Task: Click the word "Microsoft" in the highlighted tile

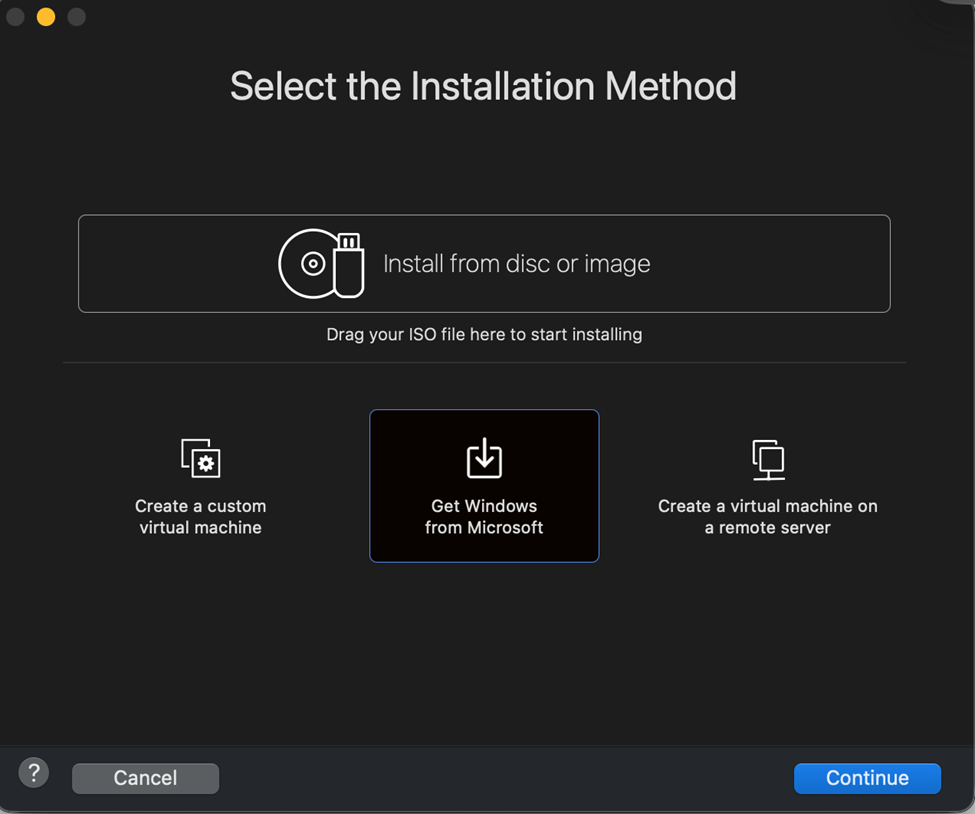Action: (505, 528)
